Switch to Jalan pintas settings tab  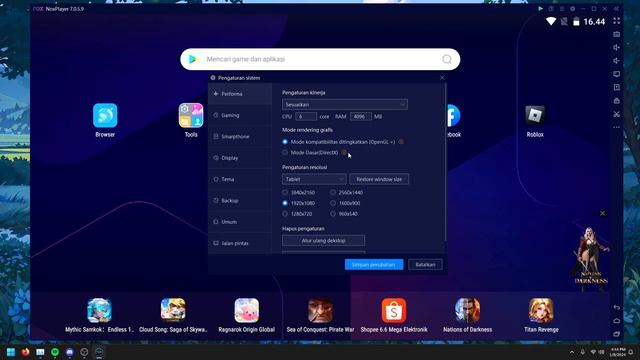(240, 243)
